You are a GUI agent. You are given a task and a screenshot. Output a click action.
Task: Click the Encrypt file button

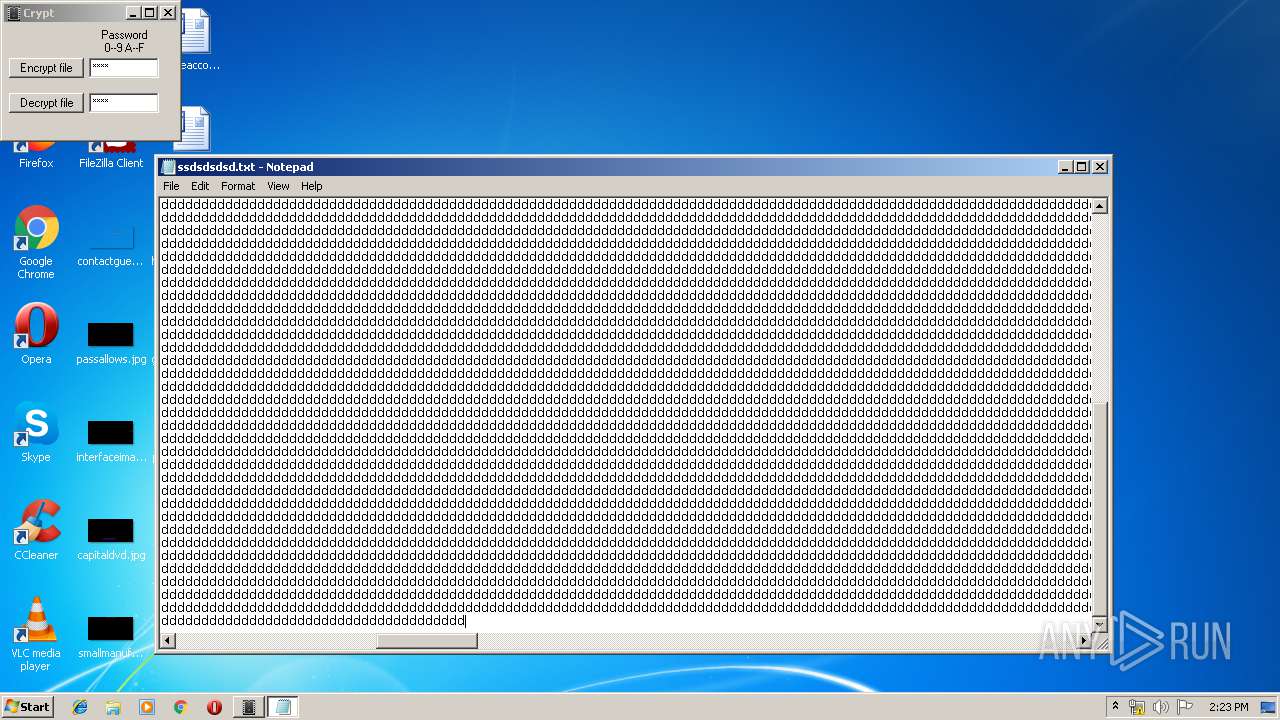tap(46, 68)
